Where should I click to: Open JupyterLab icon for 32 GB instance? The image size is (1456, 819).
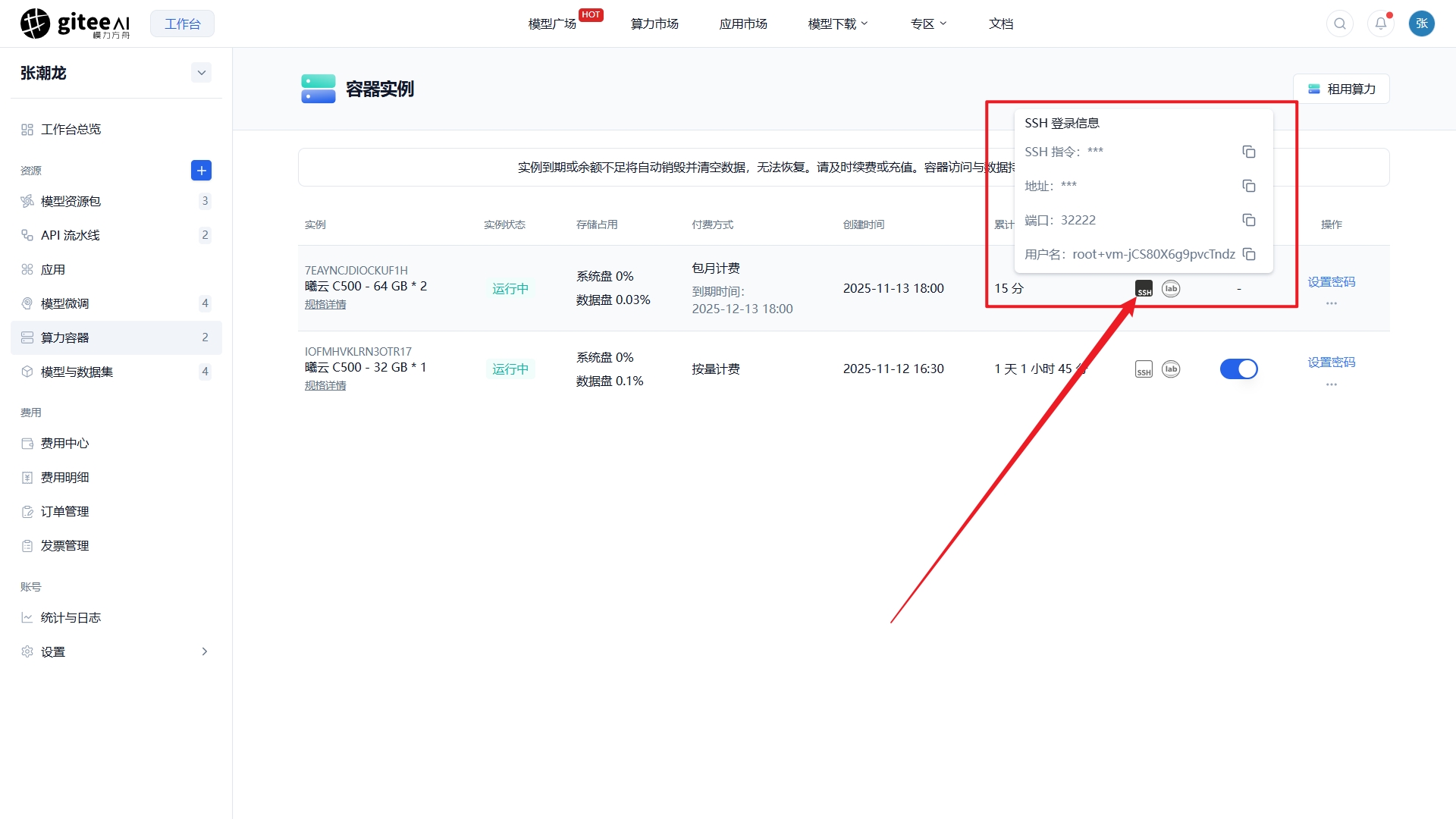[1171, 369]
